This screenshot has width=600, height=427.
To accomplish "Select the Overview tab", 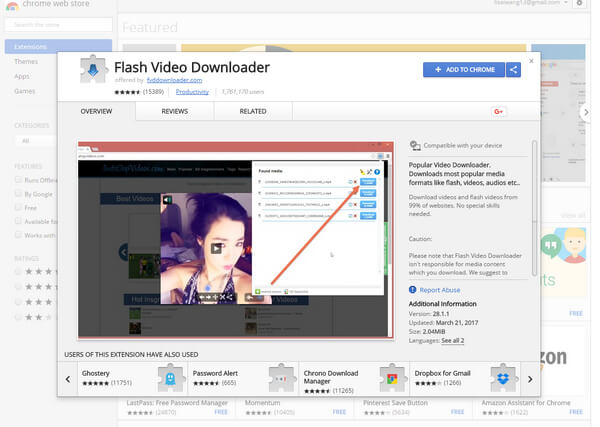I will tap(96, 111).
